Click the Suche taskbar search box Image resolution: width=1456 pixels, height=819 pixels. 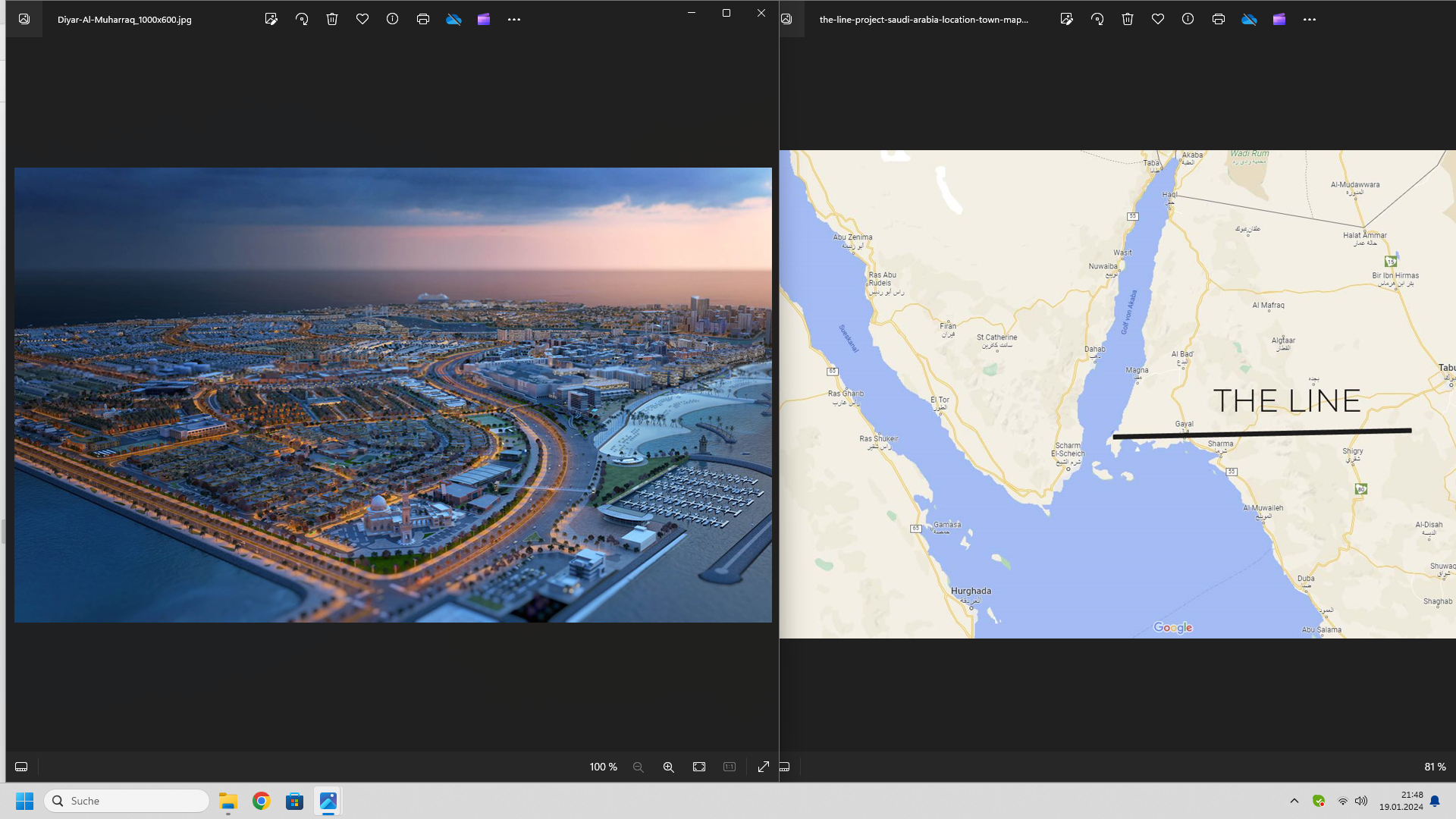click(127, 801)
